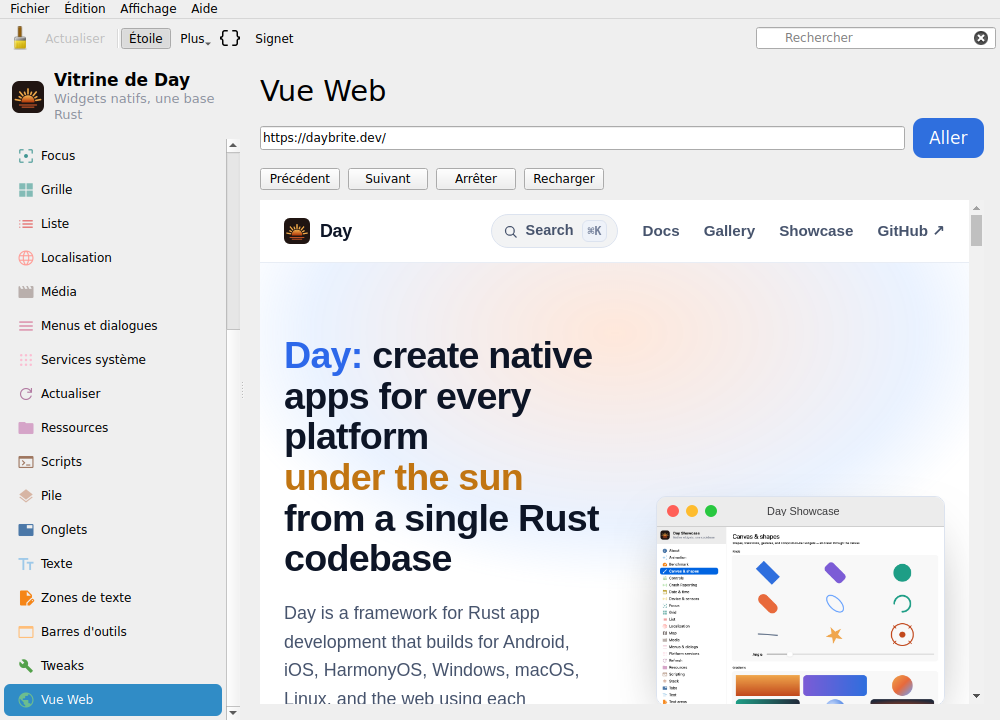Click the sidebar scrollbar thumb
This screenshot has width=1000, height=720.
[x=233, y=241]
